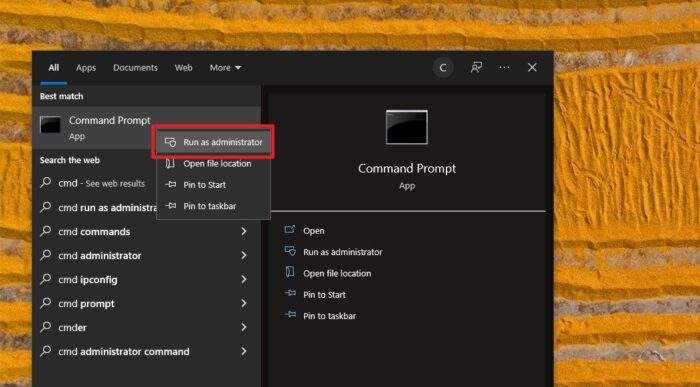Switch to the Apps tab
Viewport: 700px width, 387px height.
[x=86, y=68]
